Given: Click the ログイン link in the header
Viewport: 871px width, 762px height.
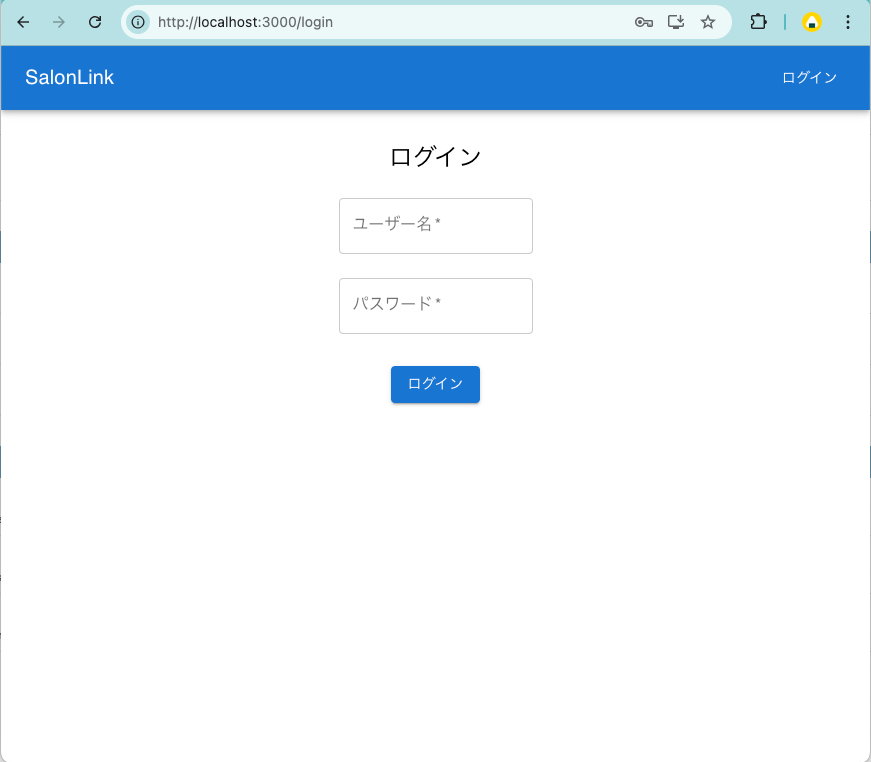Looking at the screenshot, I should point(809,77).
